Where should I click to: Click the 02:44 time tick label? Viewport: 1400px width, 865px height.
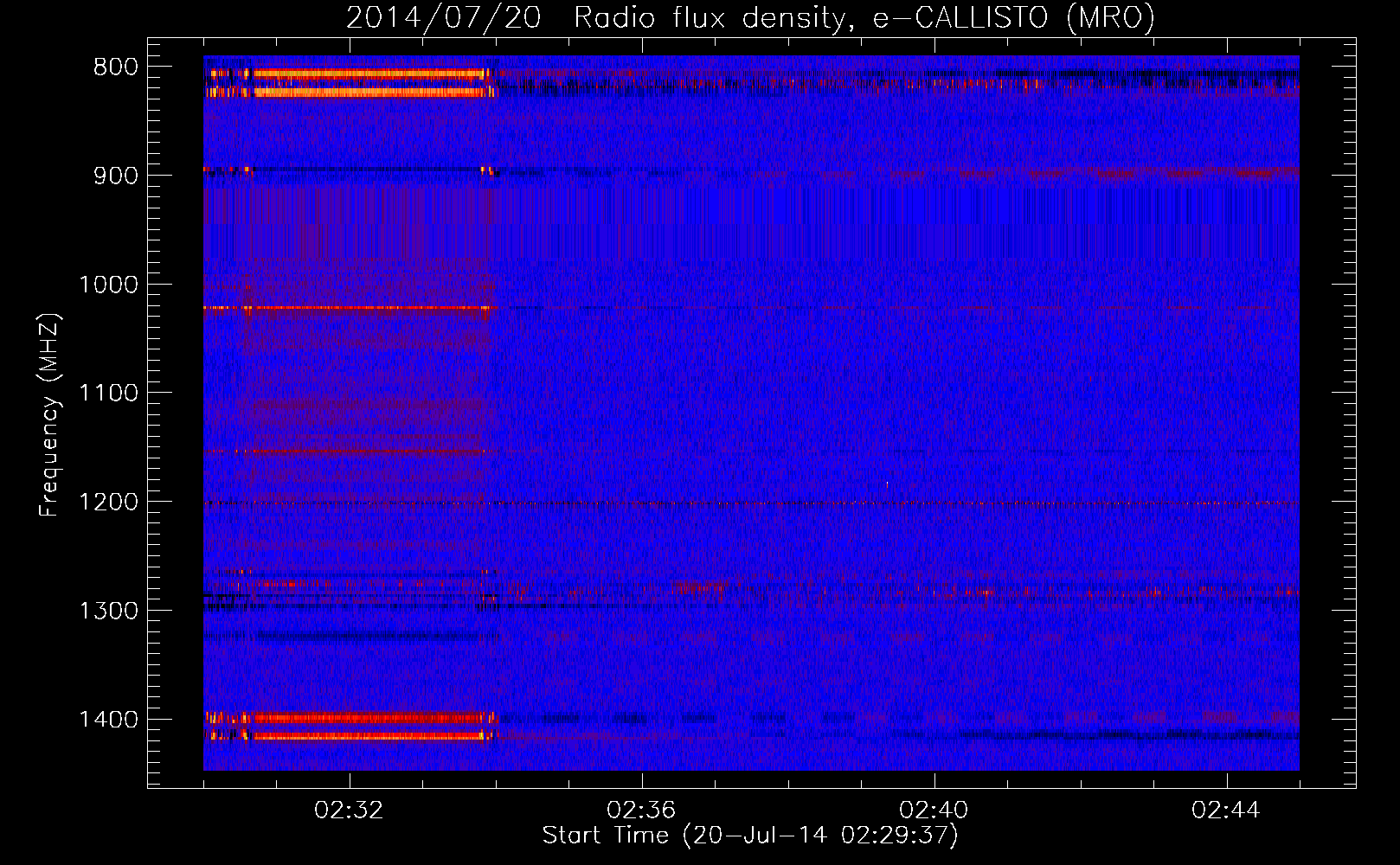1226,811
